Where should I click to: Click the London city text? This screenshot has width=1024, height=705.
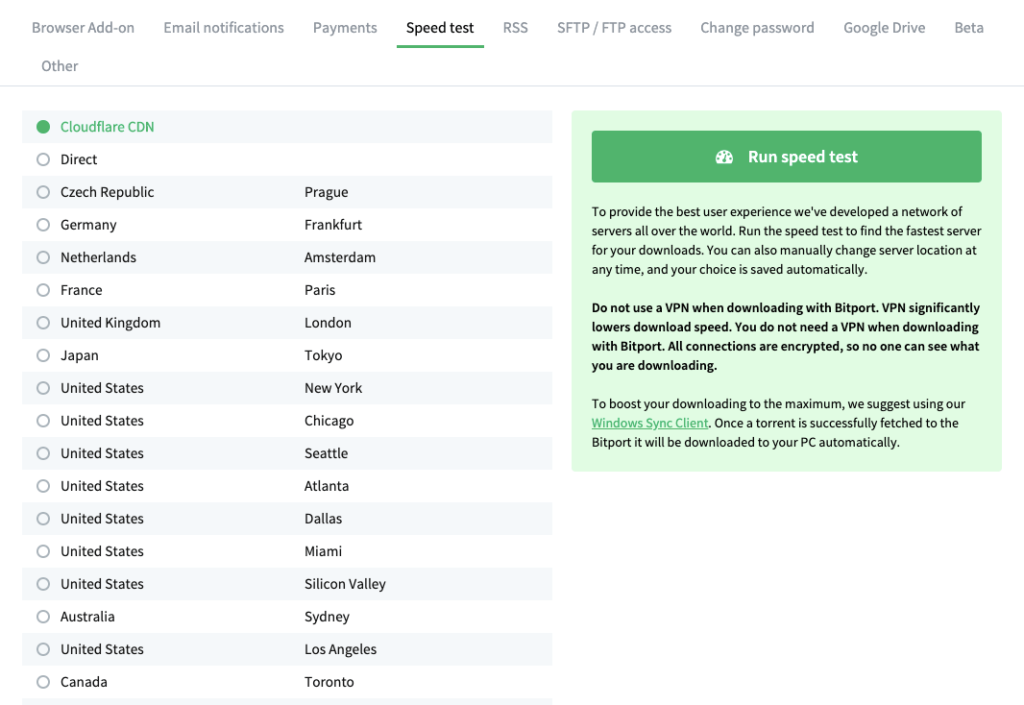click(x=328, y=322)
